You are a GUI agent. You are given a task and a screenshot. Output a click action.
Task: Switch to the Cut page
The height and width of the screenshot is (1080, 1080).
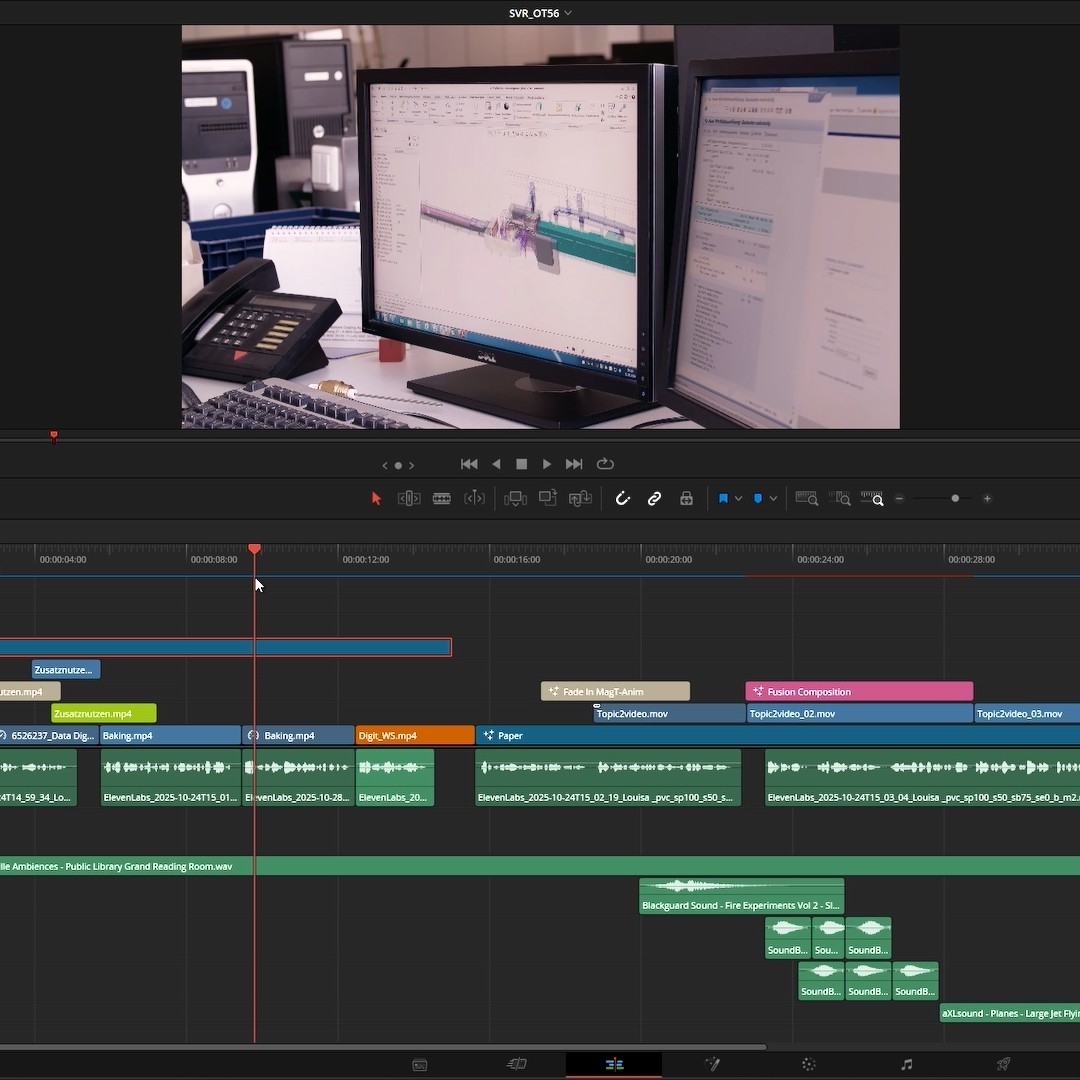click(517, 1064)
